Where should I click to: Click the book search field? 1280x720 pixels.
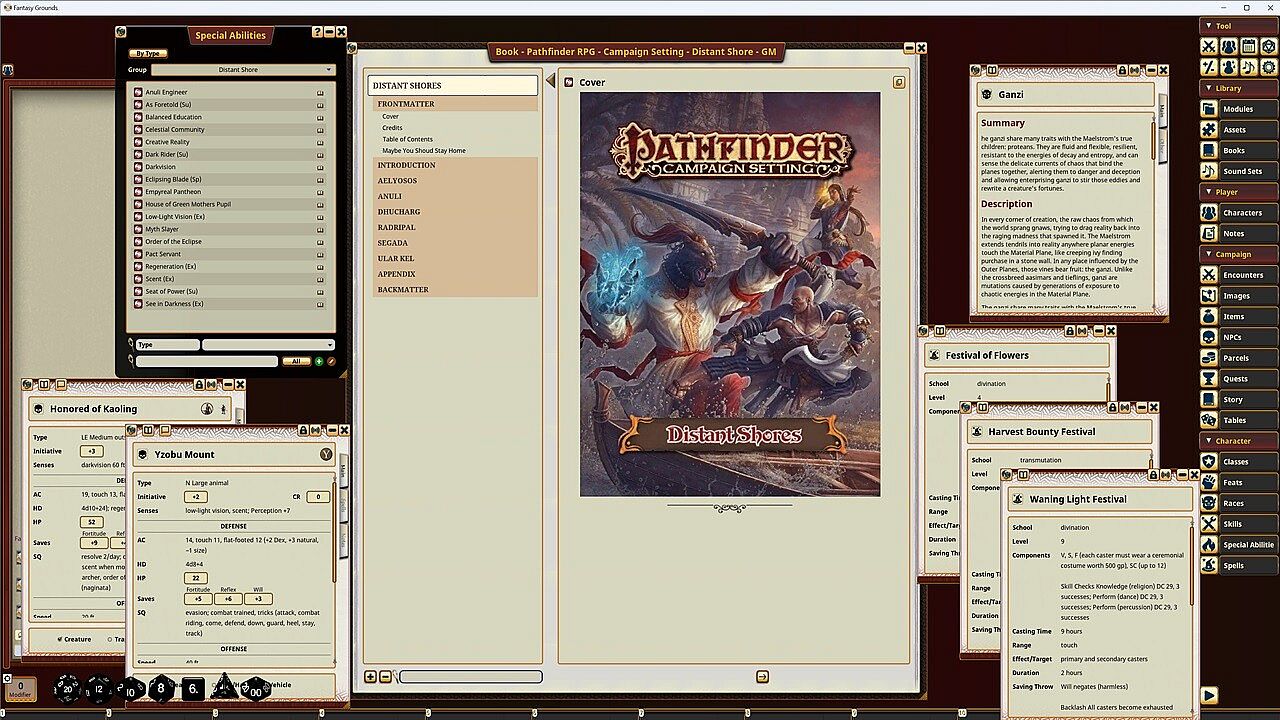(x=470, y=677)
